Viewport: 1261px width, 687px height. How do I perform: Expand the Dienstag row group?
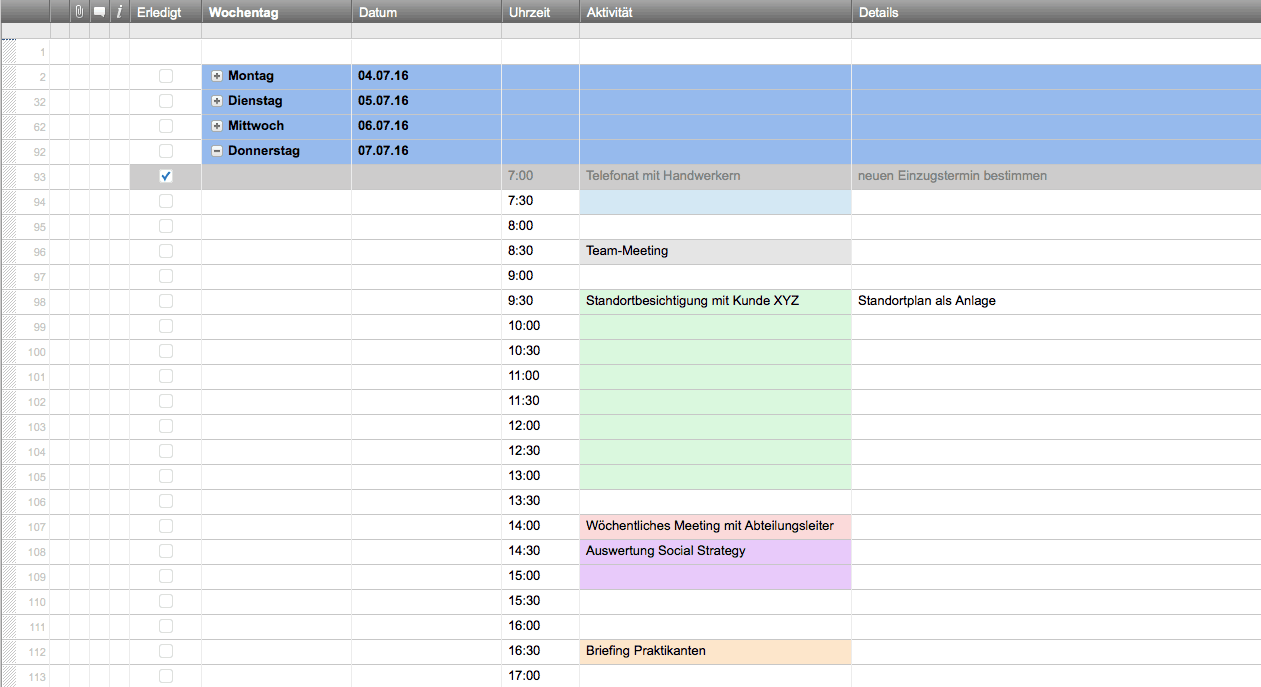(217, 101)
